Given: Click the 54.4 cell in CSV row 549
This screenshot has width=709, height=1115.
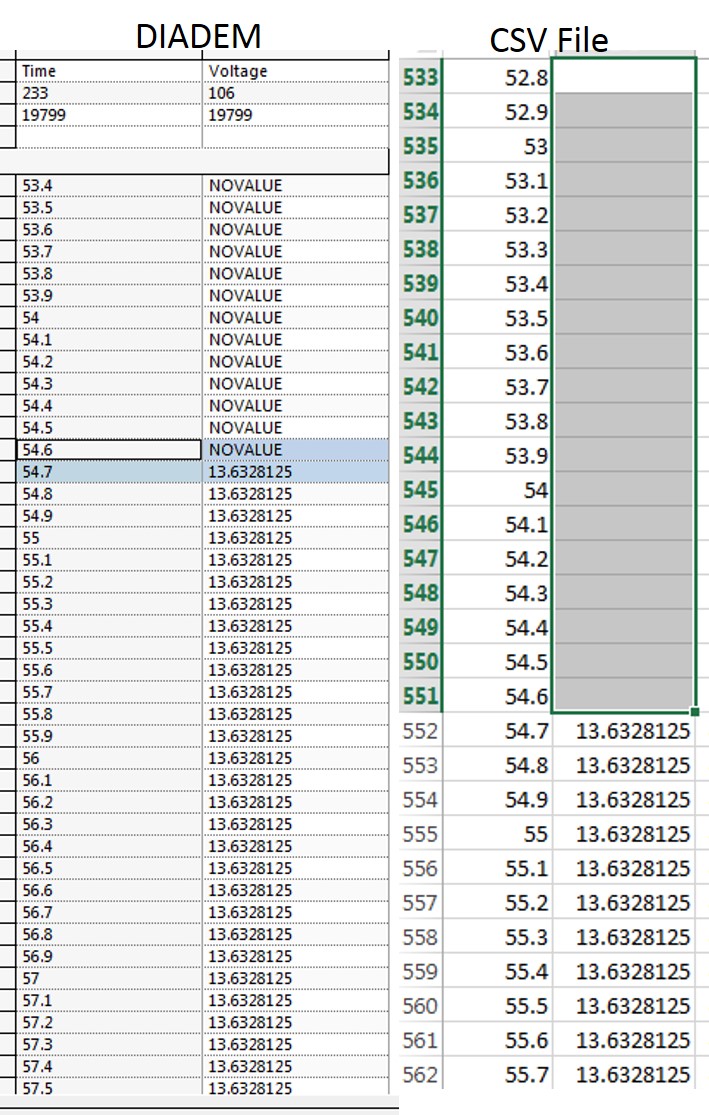Looking at the screenshot, I should [x=497, y=627].
